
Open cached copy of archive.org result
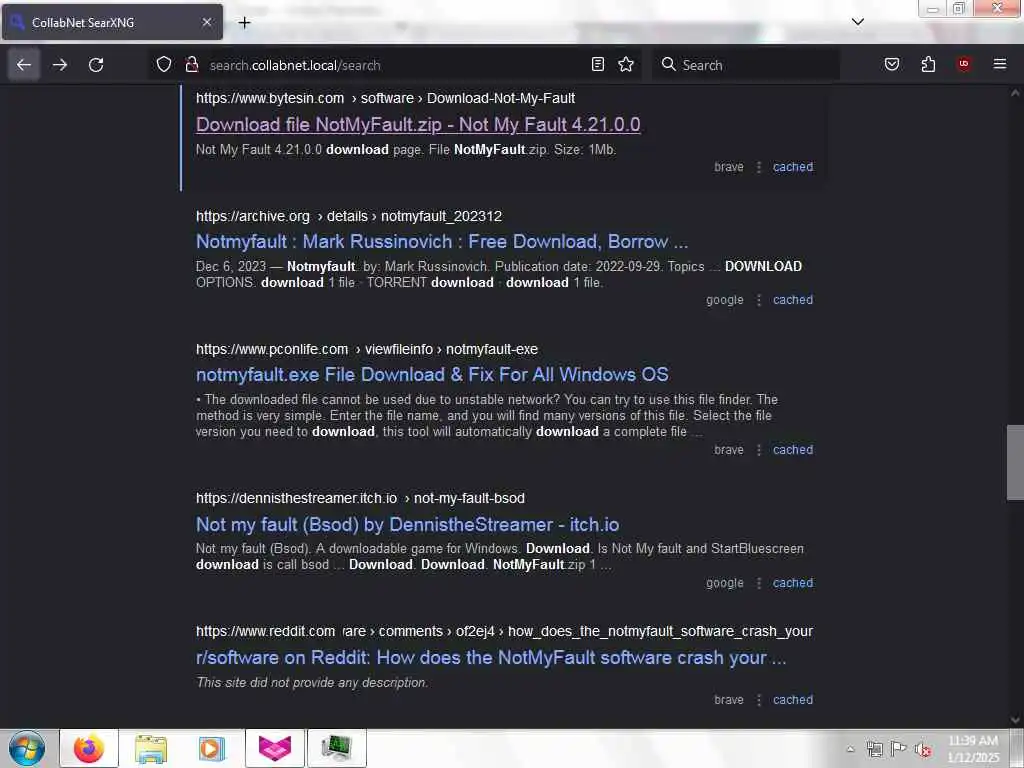[793, 300]
